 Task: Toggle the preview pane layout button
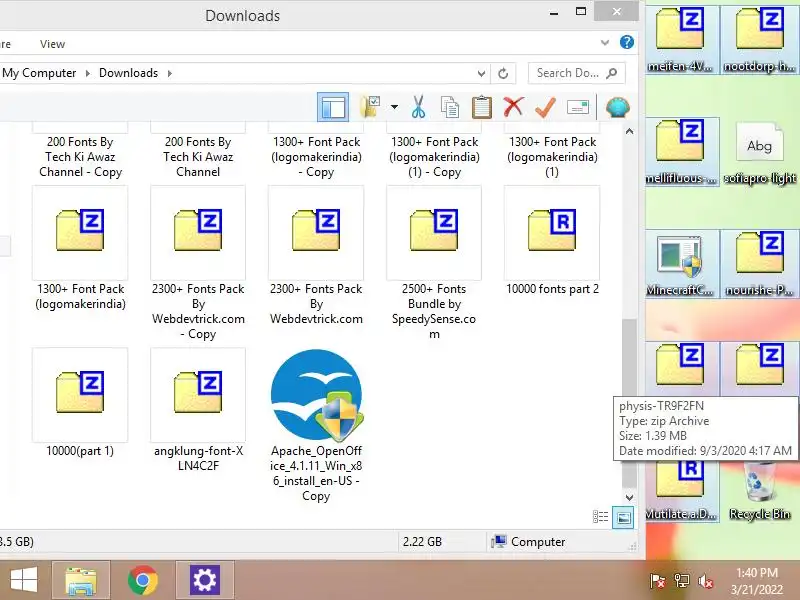(x=333, y=107)
